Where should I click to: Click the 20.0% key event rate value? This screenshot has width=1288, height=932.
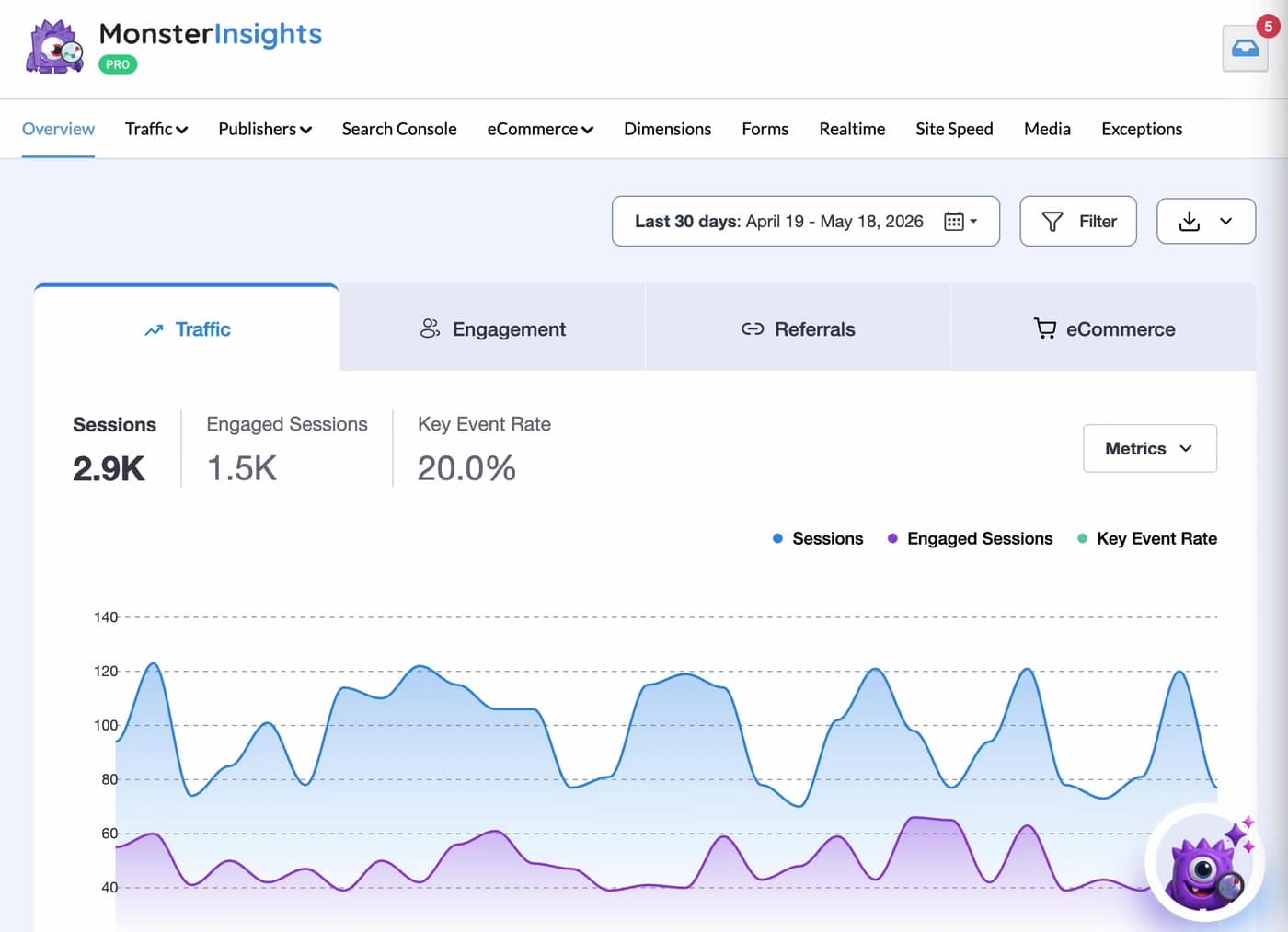pyautogui.click(x=466, y=468)
